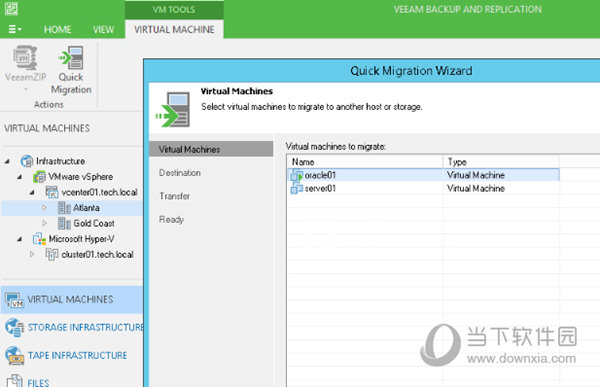The width and height of the screenshot is (600, 387).
Task: Click the cluster01.tech.local cluster icon
Action: (52, 254)
